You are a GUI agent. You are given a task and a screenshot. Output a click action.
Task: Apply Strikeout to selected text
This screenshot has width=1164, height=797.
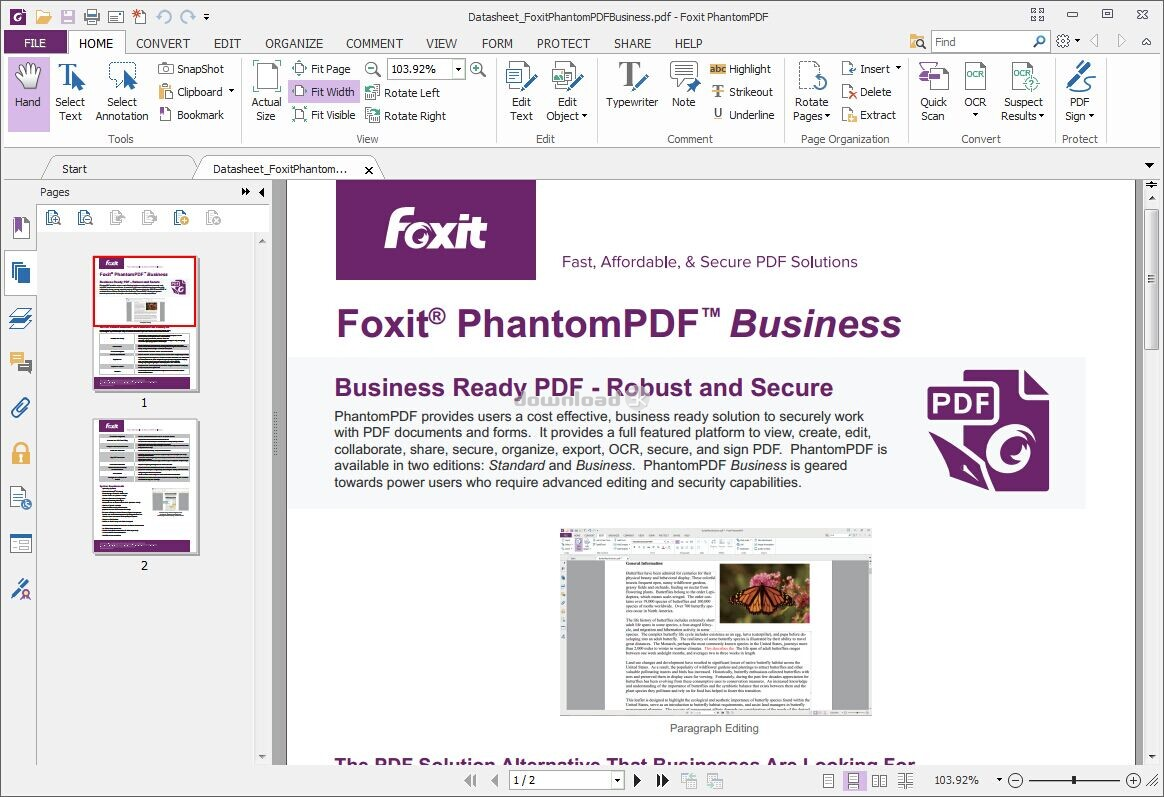coord(744,91)
